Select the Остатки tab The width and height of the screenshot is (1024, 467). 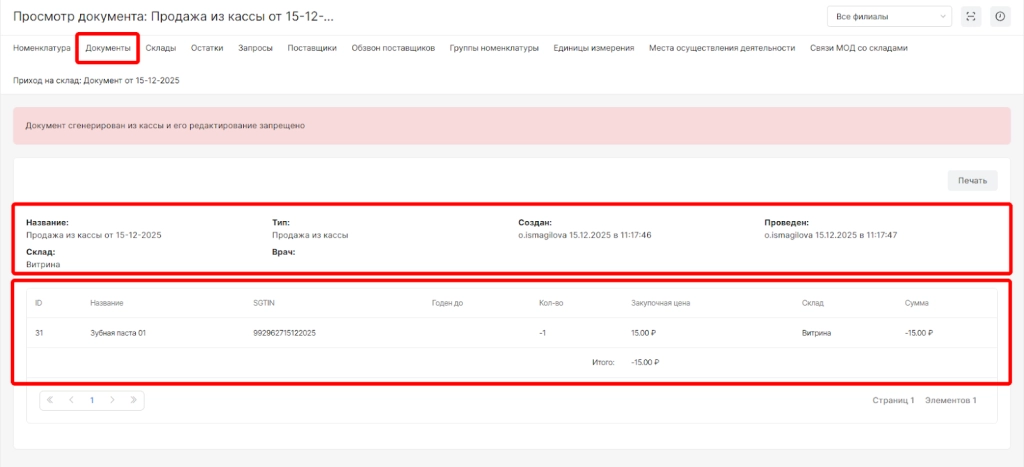[207, 48]
